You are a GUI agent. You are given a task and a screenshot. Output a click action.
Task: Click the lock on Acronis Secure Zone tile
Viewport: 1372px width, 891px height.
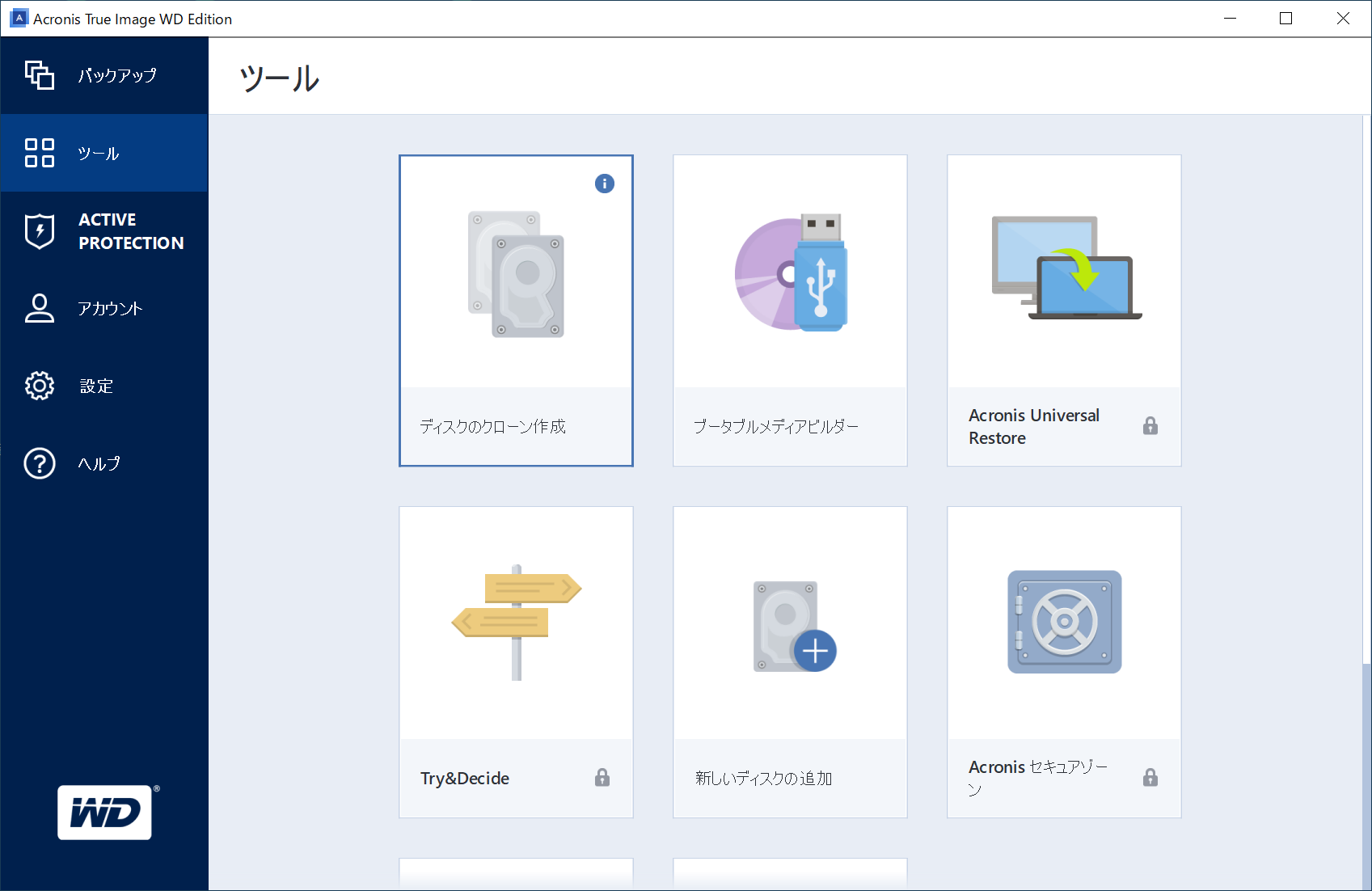1151,778
